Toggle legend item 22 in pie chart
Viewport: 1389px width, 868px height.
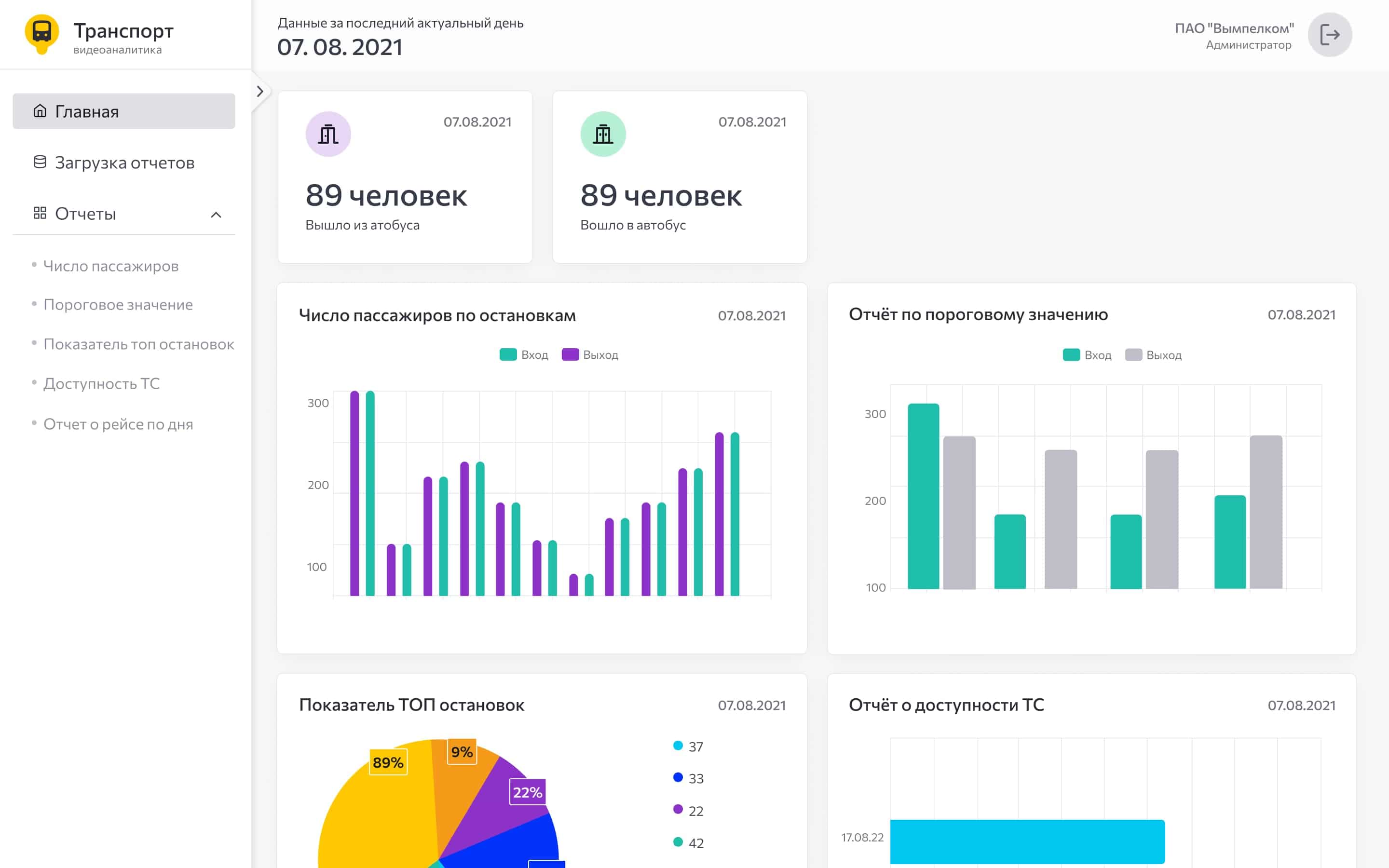(688, 811)
